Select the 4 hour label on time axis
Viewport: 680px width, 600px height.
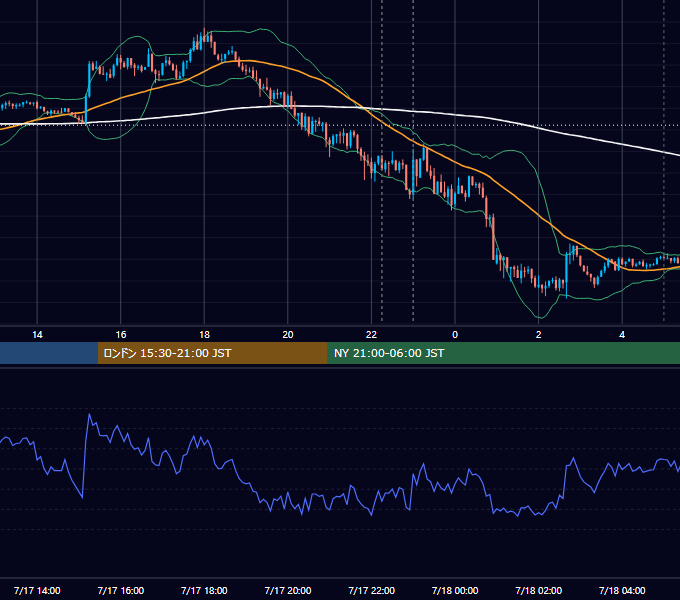pyautogui.click(x=622, y=335)
